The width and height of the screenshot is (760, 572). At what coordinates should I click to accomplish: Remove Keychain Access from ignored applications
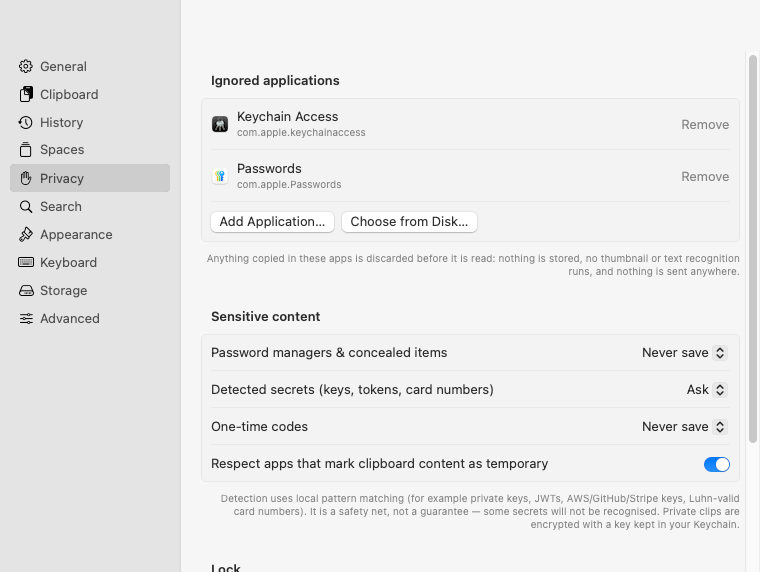705,125
